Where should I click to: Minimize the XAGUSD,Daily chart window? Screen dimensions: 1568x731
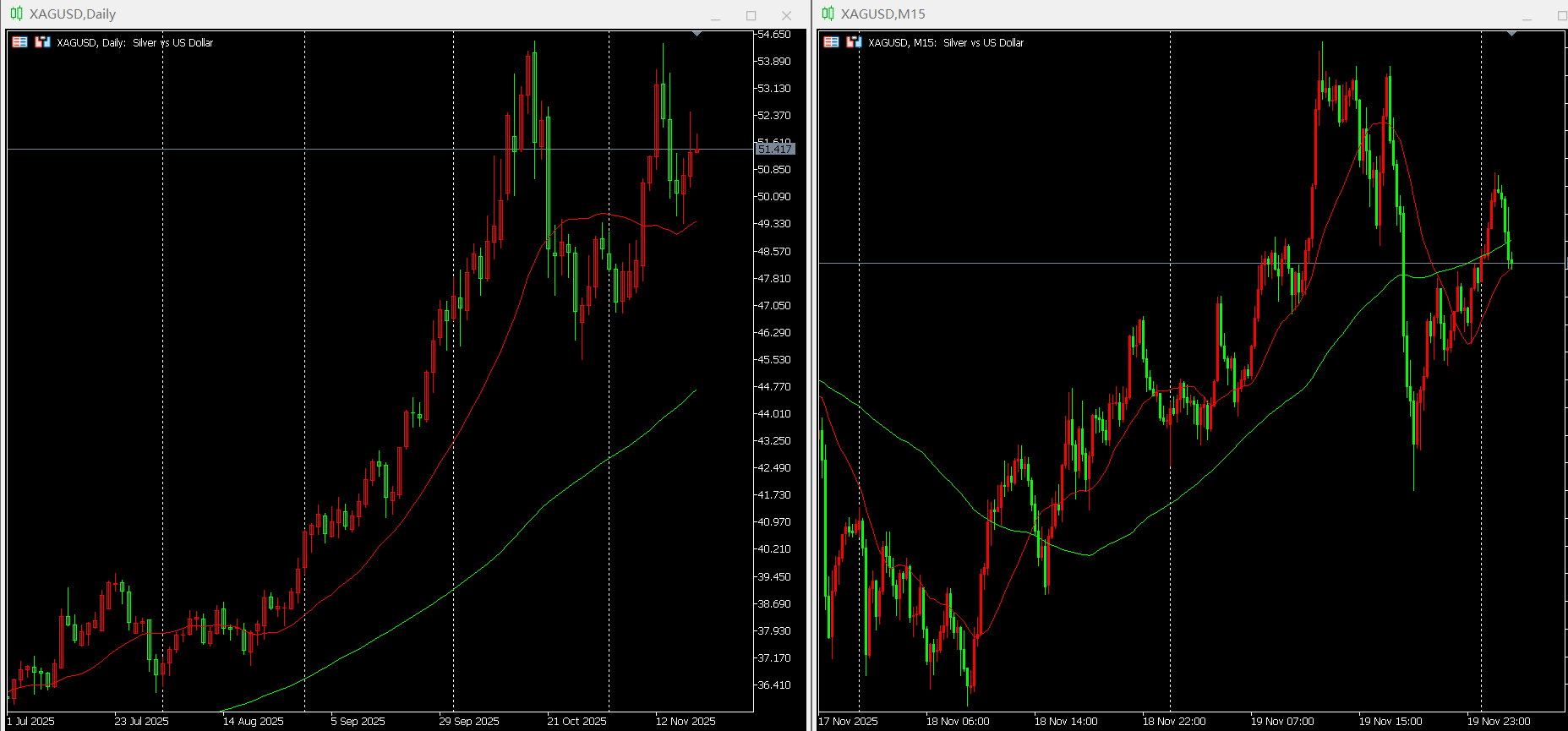715,15
